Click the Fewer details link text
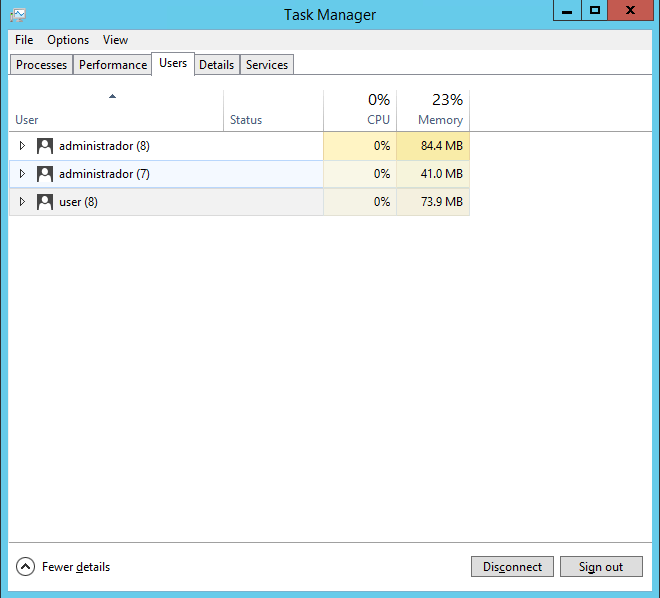The image size is (660, 598). click(76, 567)
